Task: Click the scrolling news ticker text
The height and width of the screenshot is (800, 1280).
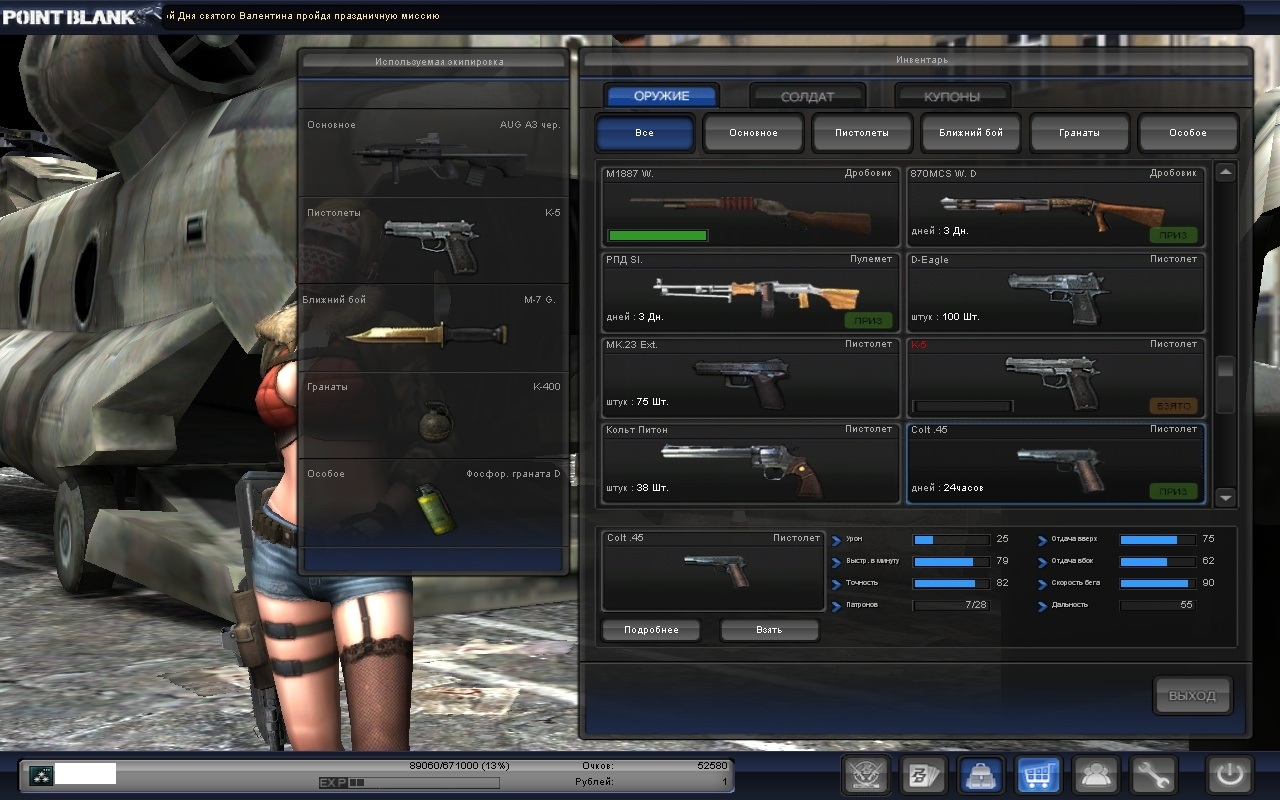Action: (304, 16)
